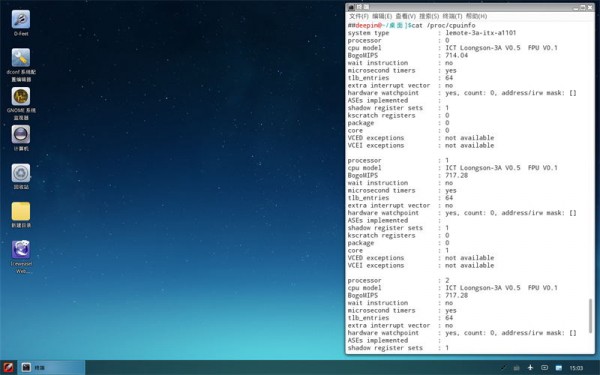
Task: Open the Edit (E) menu in terminal
Action: click(382, 16)
